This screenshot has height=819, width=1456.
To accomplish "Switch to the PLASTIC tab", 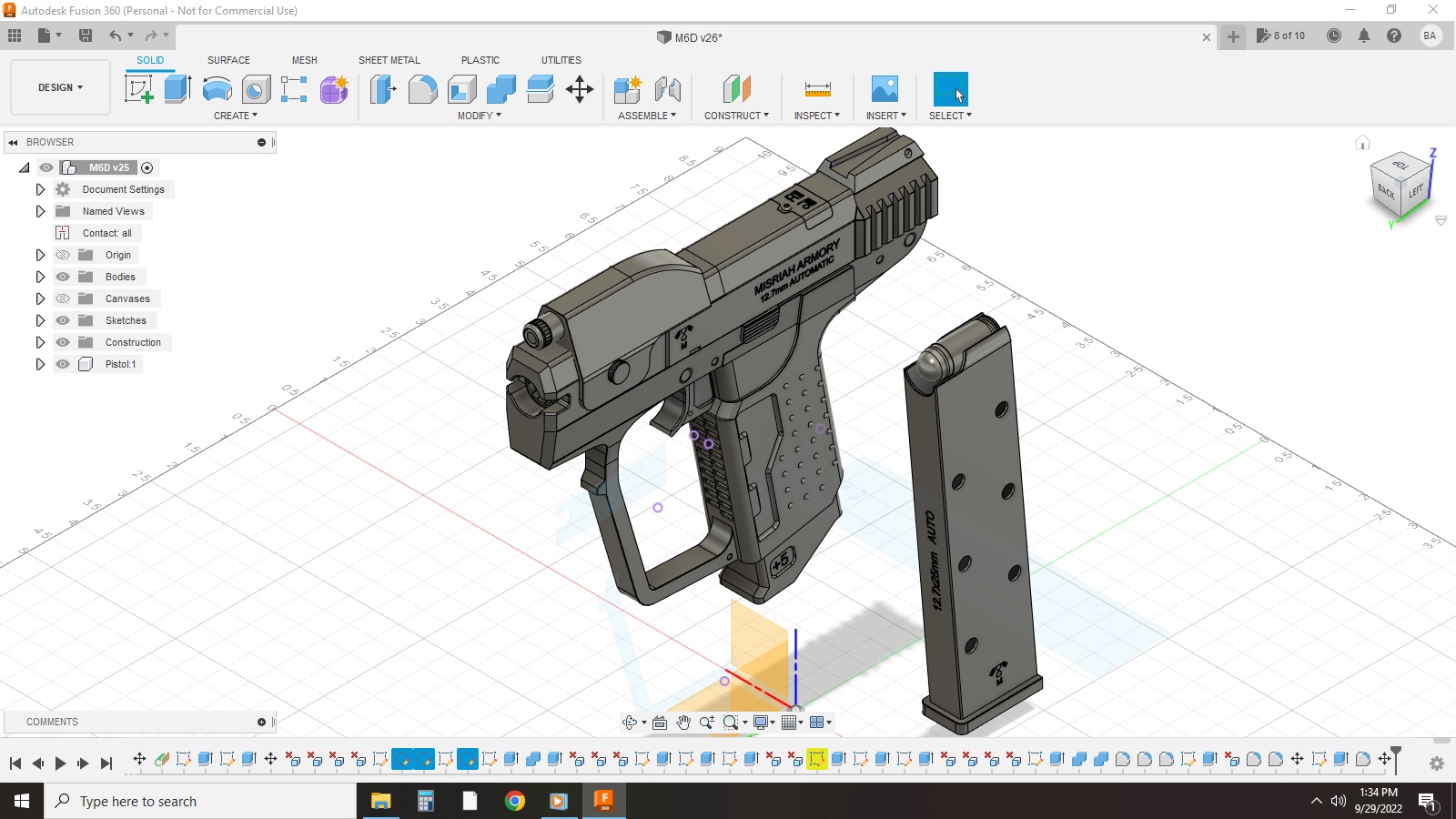I will [480, 60].
